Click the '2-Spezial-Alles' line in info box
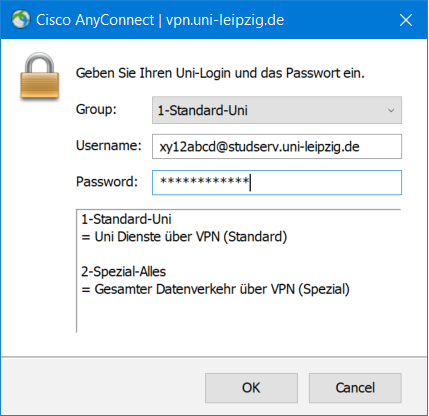Image resolution: width=429 pixels, height=416 pixels. [123, 272]
